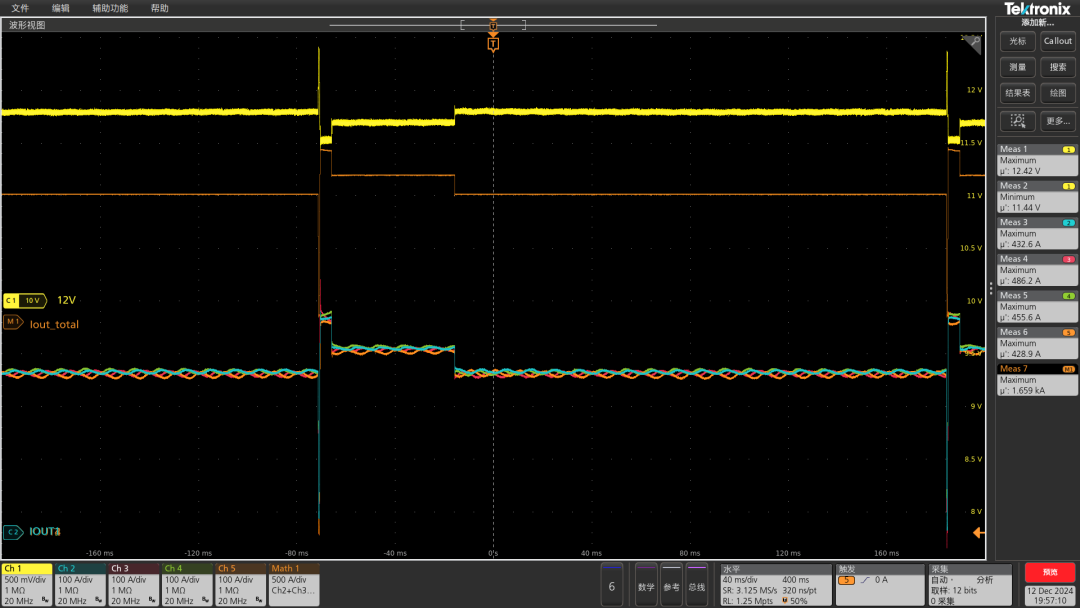Open the Ch 2 channel badge

(80, 585)
